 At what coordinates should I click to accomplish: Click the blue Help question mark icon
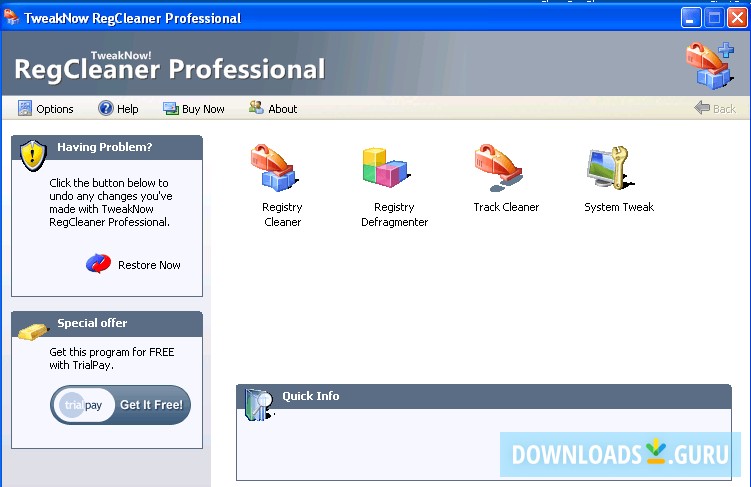[105, 108]
